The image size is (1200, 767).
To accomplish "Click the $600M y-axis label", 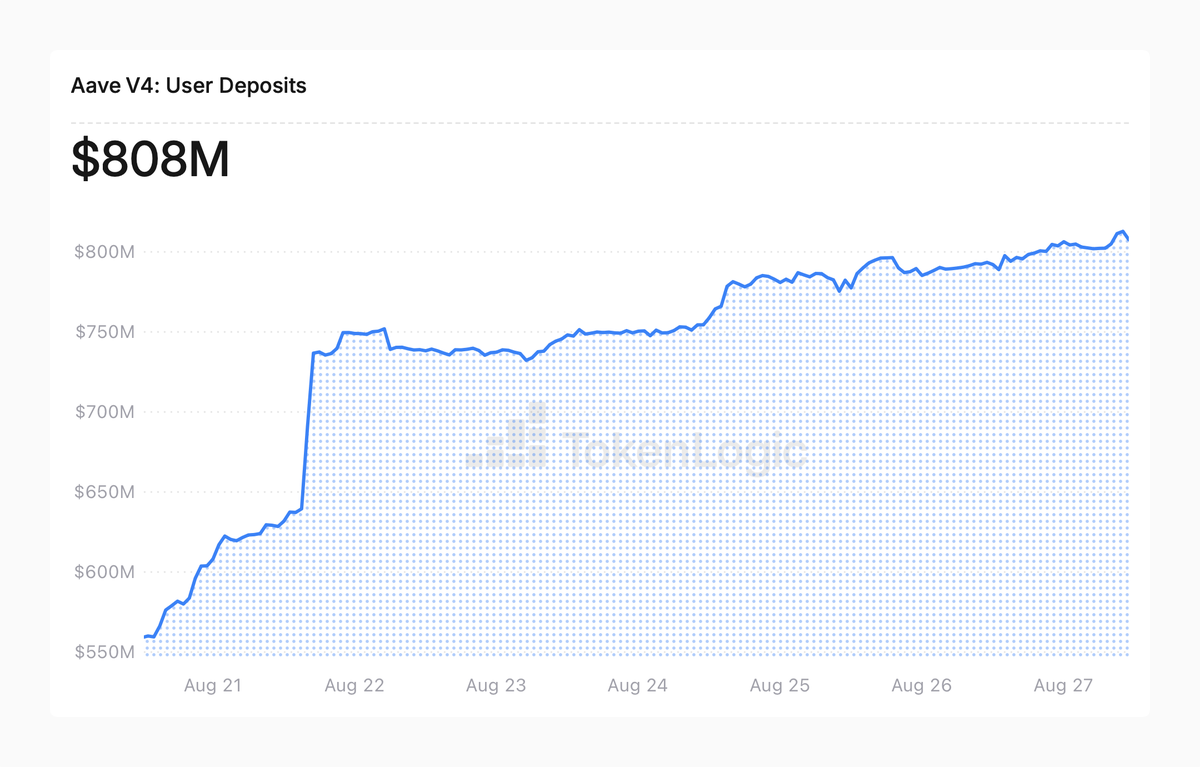I will 105,572.
